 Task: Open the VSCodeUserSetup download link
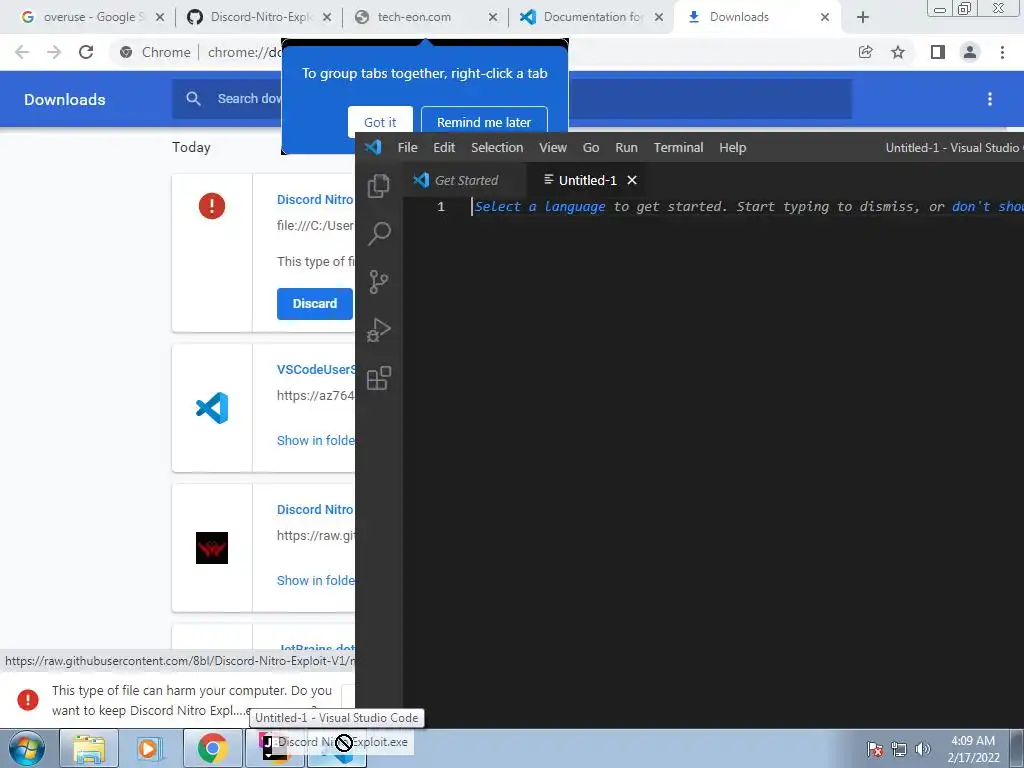pos(316,369)
